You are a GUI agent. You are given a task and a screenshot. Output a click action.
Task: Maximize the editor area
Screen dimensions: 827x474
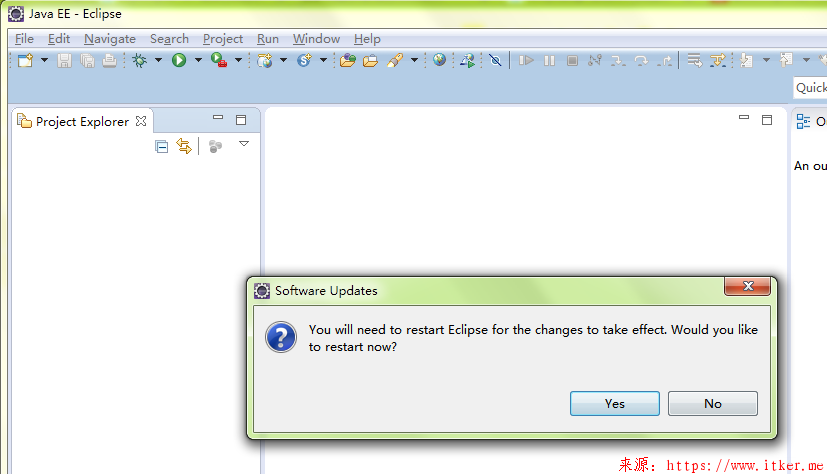pos(767,120)
